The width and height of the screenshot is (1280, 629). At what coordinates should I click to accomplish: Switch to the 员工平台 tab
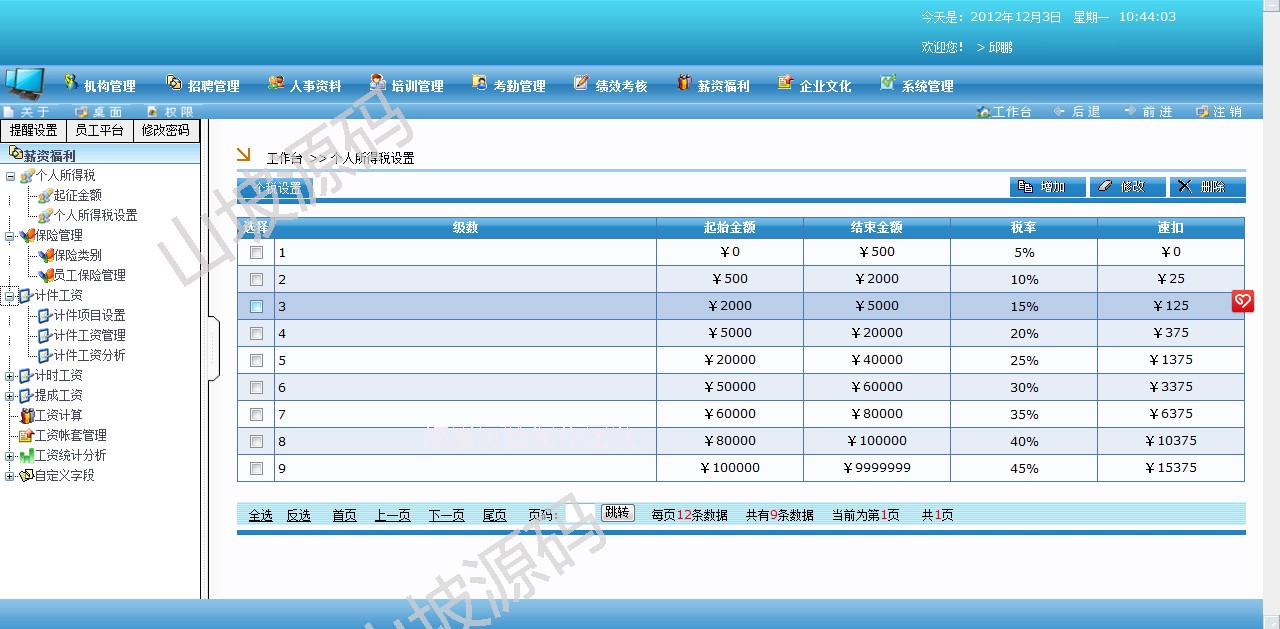click(x=100, y=131)
